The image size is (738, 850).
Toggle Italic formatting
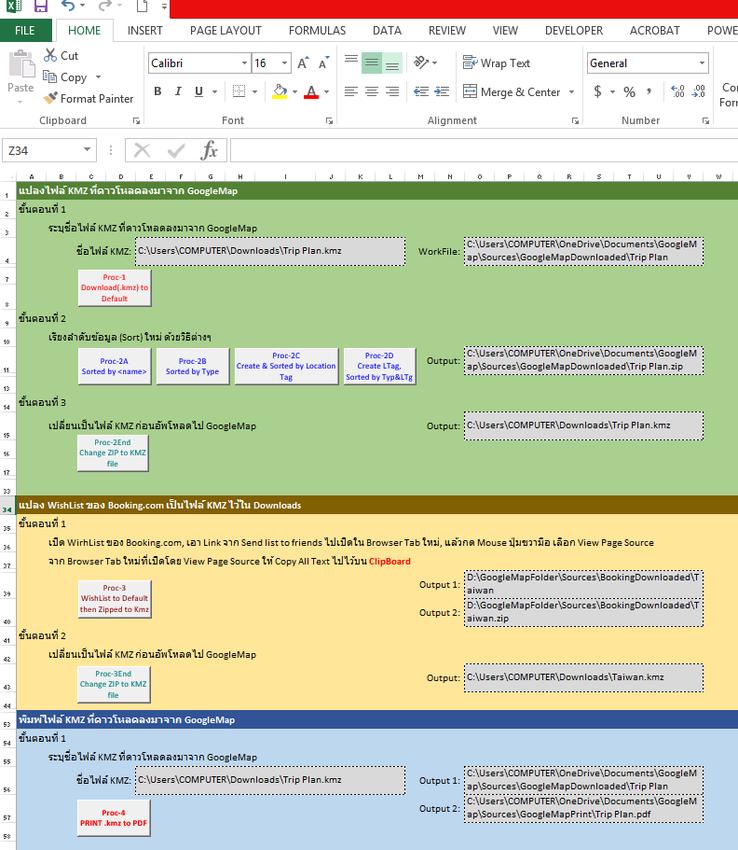pos(178,91)
